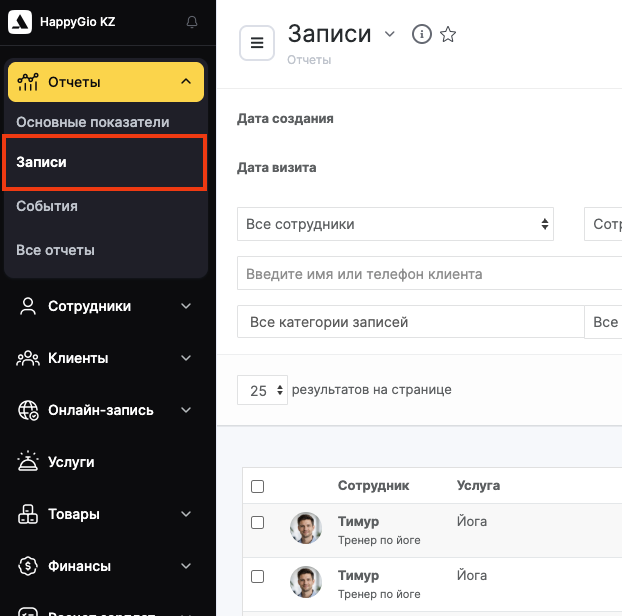Click the Услуги service bell icon
The height and width of the screenshot is (616, 622).
tap(28, 462)
